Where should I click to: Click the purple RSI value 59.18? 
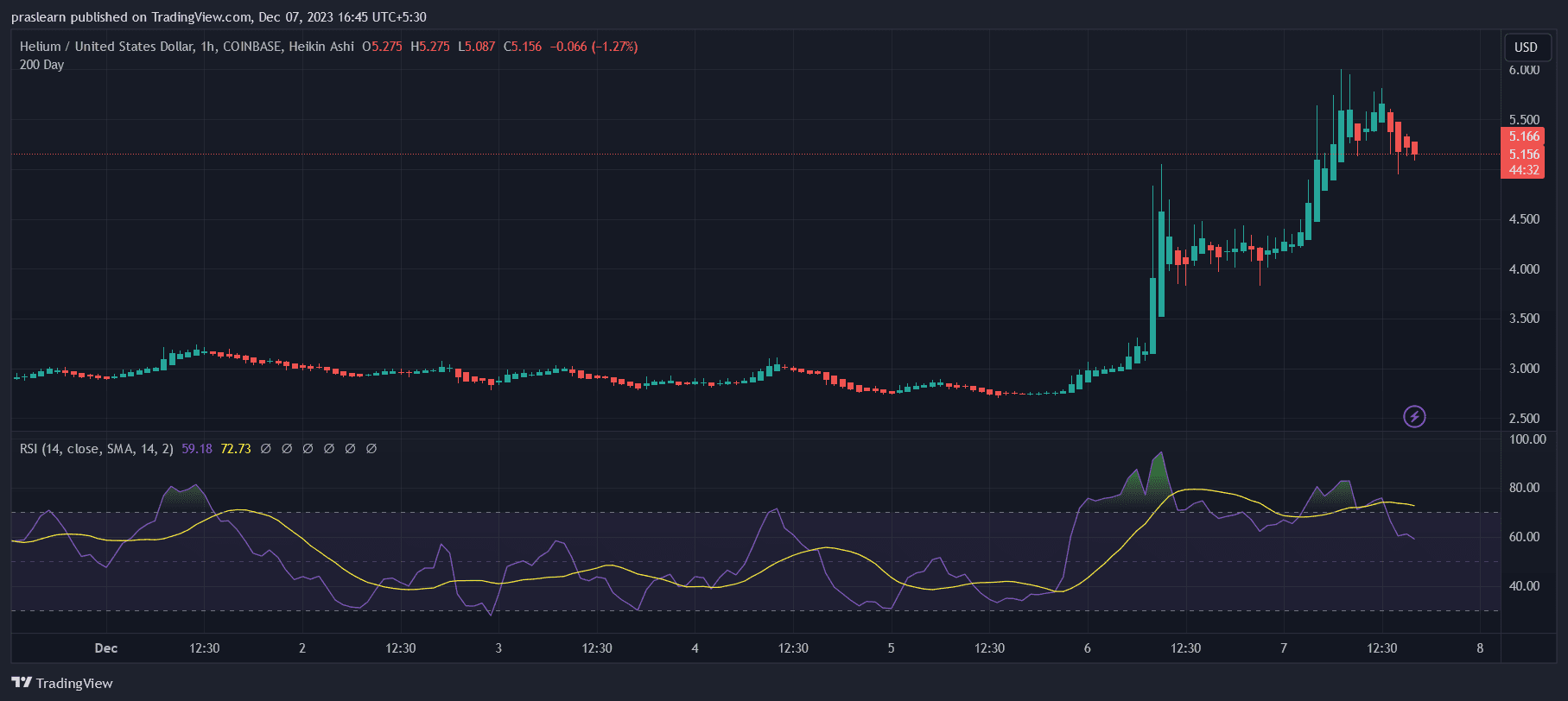click(x=197, y=449)
